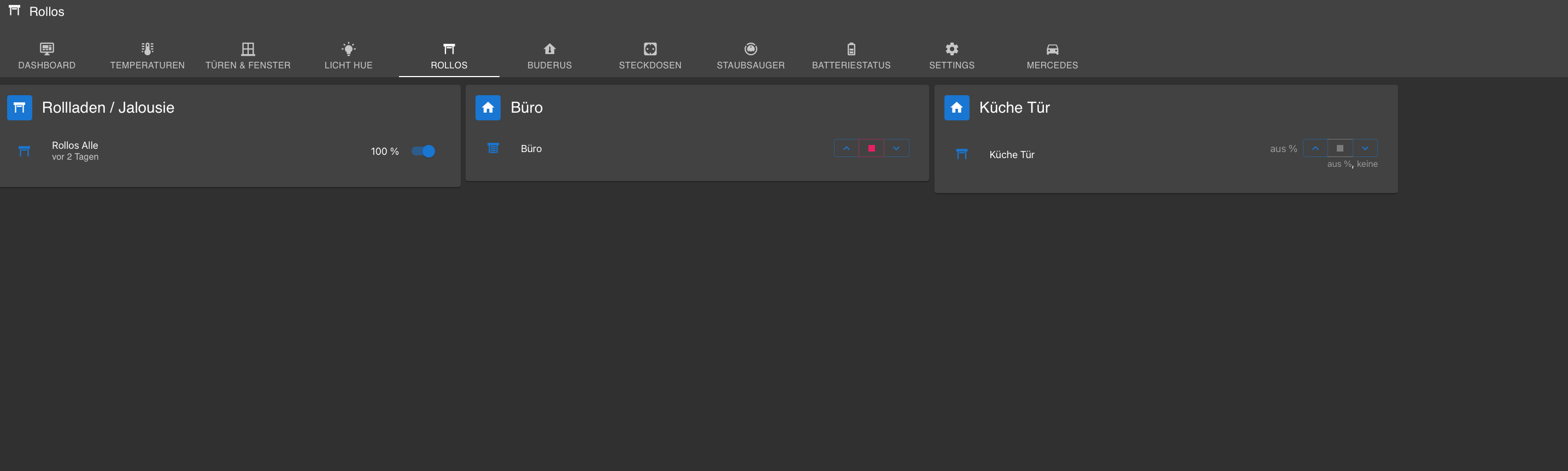Click the Temperaturen thermometer icon
Viewport: 1568px width, 471px height.
pos(148,49)
